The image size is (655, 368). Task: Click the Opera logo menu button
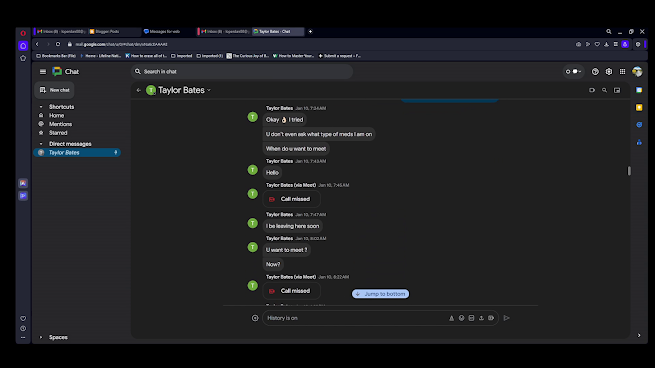pyautogui.click(x=23, y=33)
